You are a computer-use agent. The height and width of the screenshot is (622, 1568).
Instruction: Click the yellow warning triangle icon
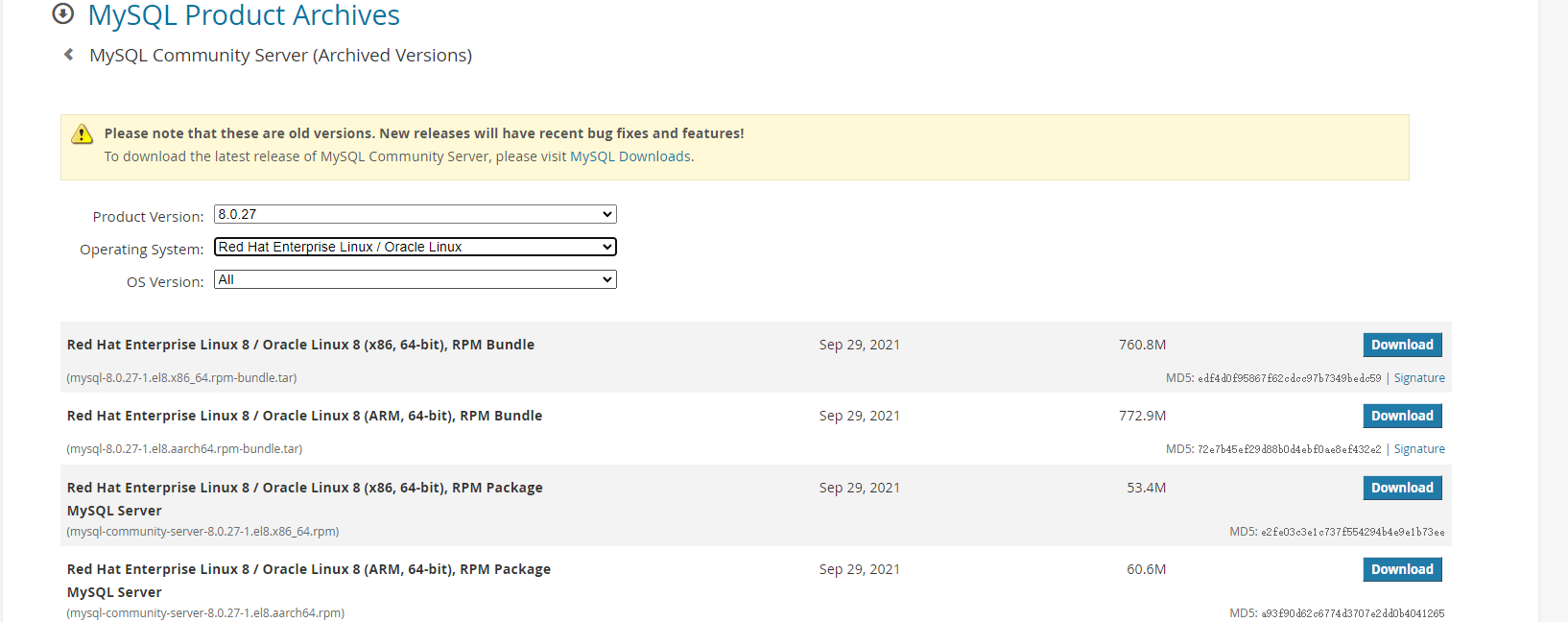(x=83, y=134)
